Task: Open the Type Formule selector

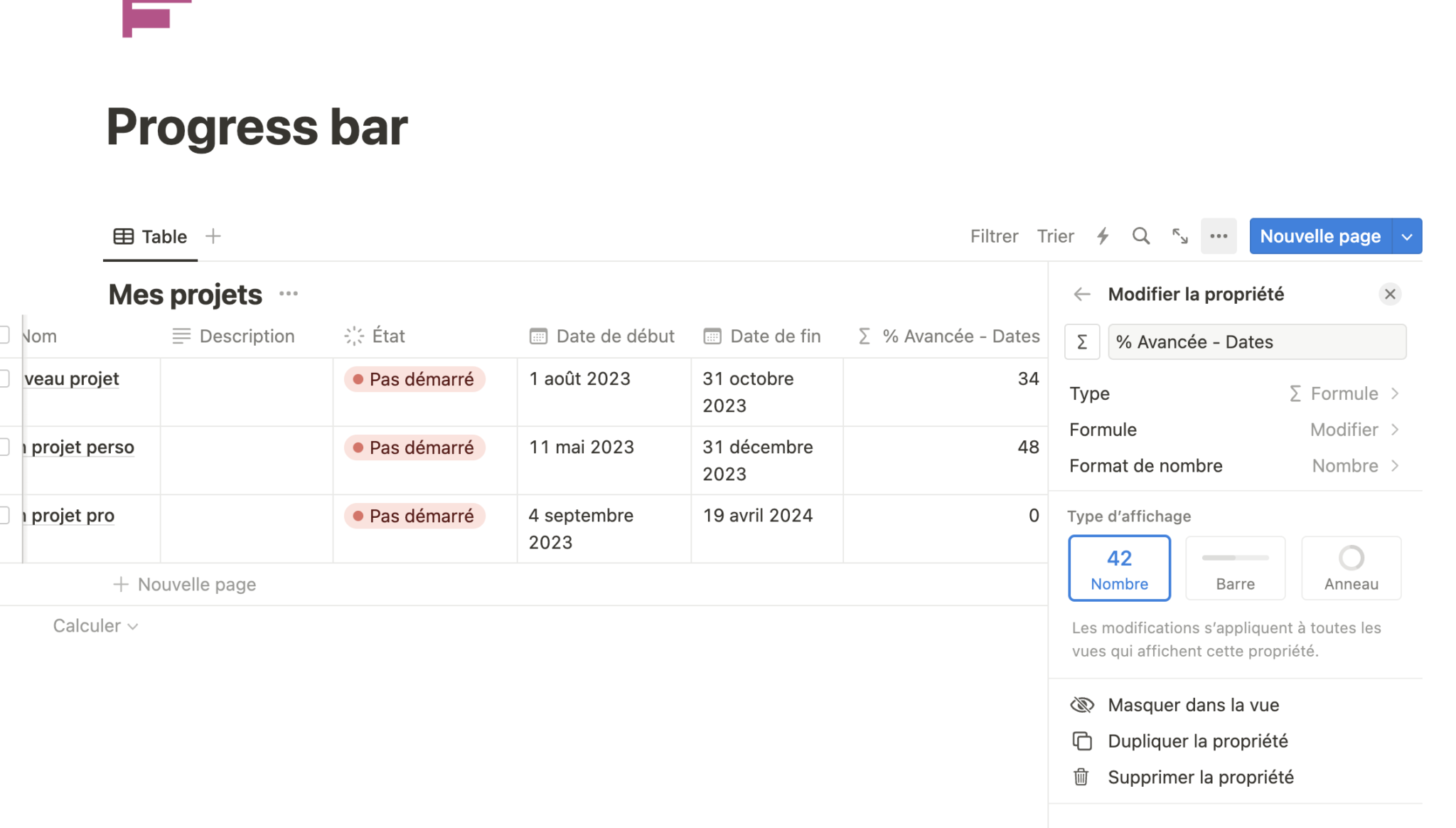Action: pos(1236,393)
